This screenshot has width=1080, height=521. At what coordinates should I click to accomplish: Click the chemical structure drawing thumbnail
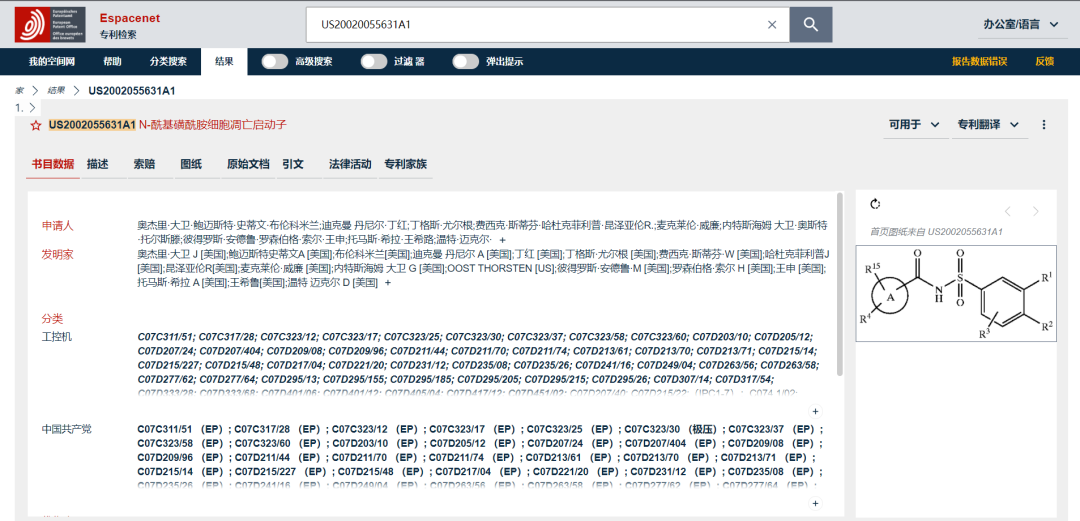click(955, 296)
